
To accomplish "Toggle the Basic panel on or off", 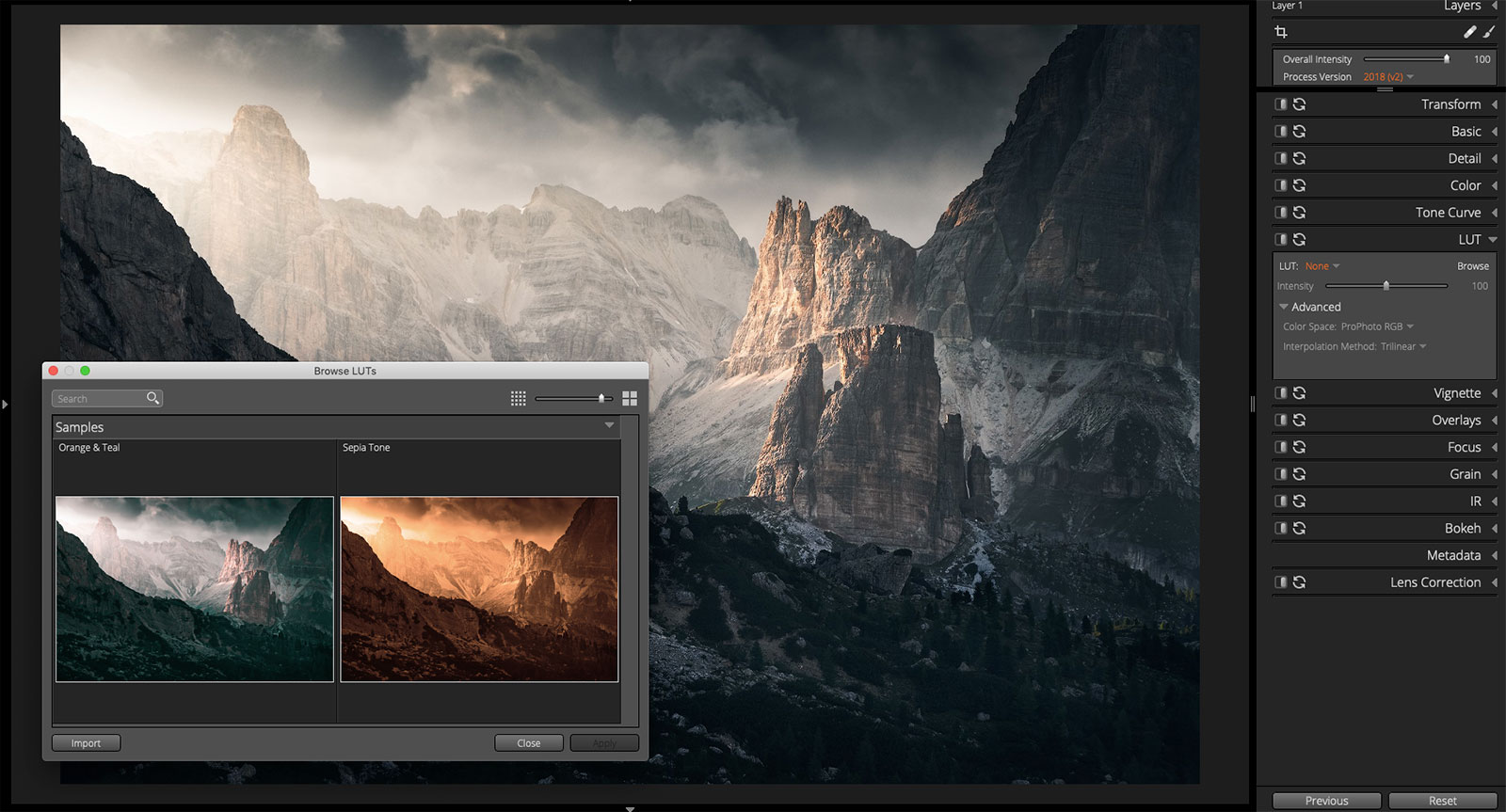I will click(1280, 132).
